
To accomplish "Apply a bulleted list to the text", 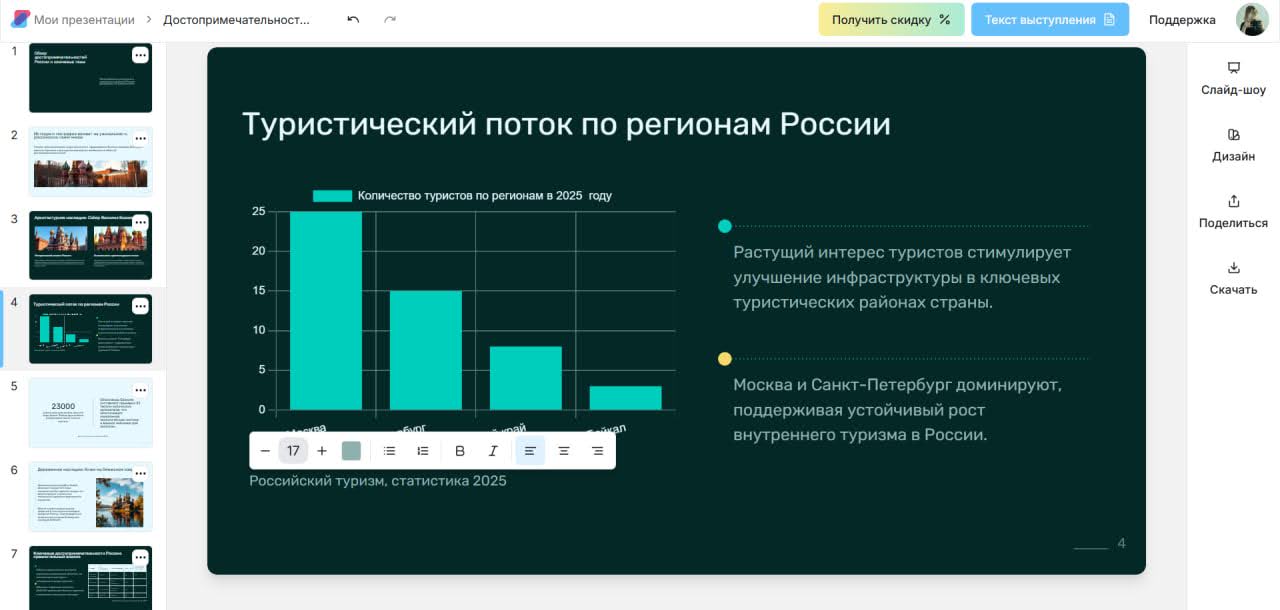I will pos(389,450).
